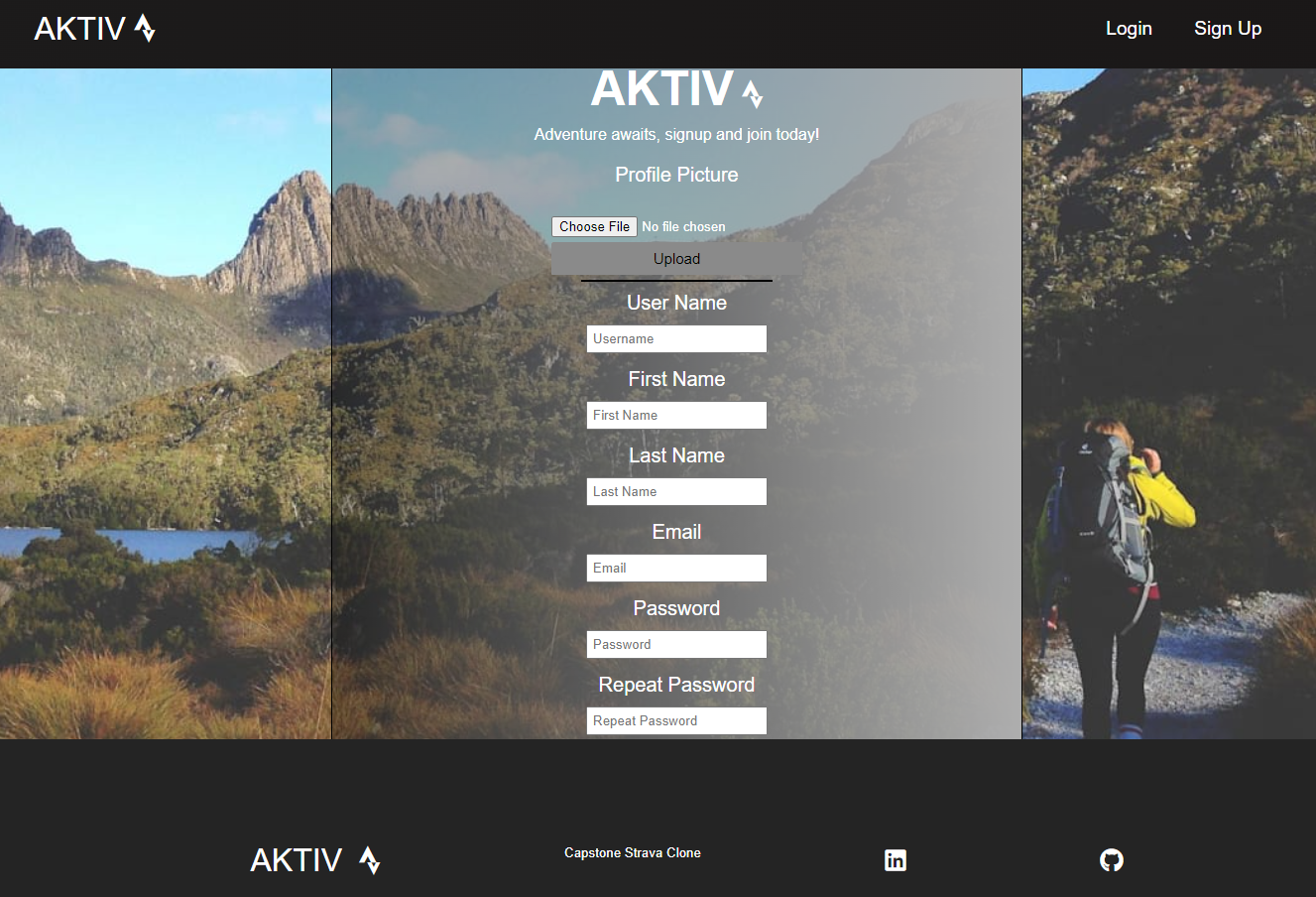Image resolution: width=1316 pixels, height=897 pixels.
Task: Click the First Name text box
Action: coord(676,415)
